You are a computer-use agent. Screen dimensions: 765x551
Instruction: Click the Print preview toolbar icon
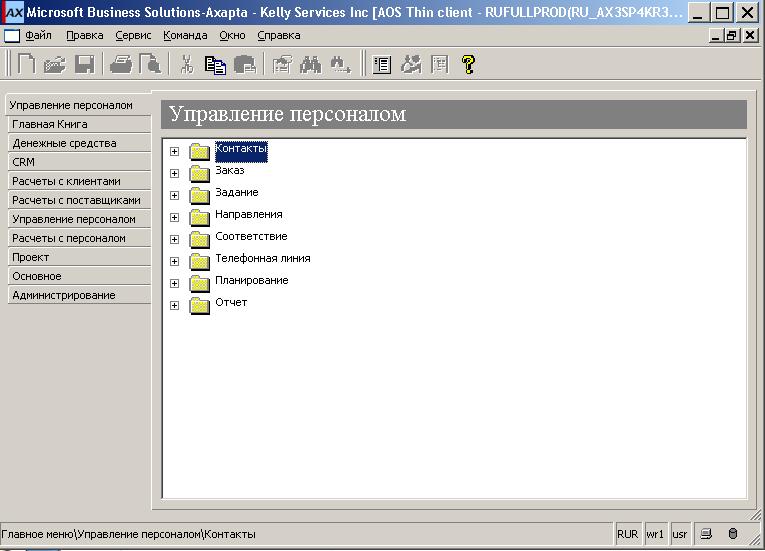pyautogui.click(x=150, y=64)
